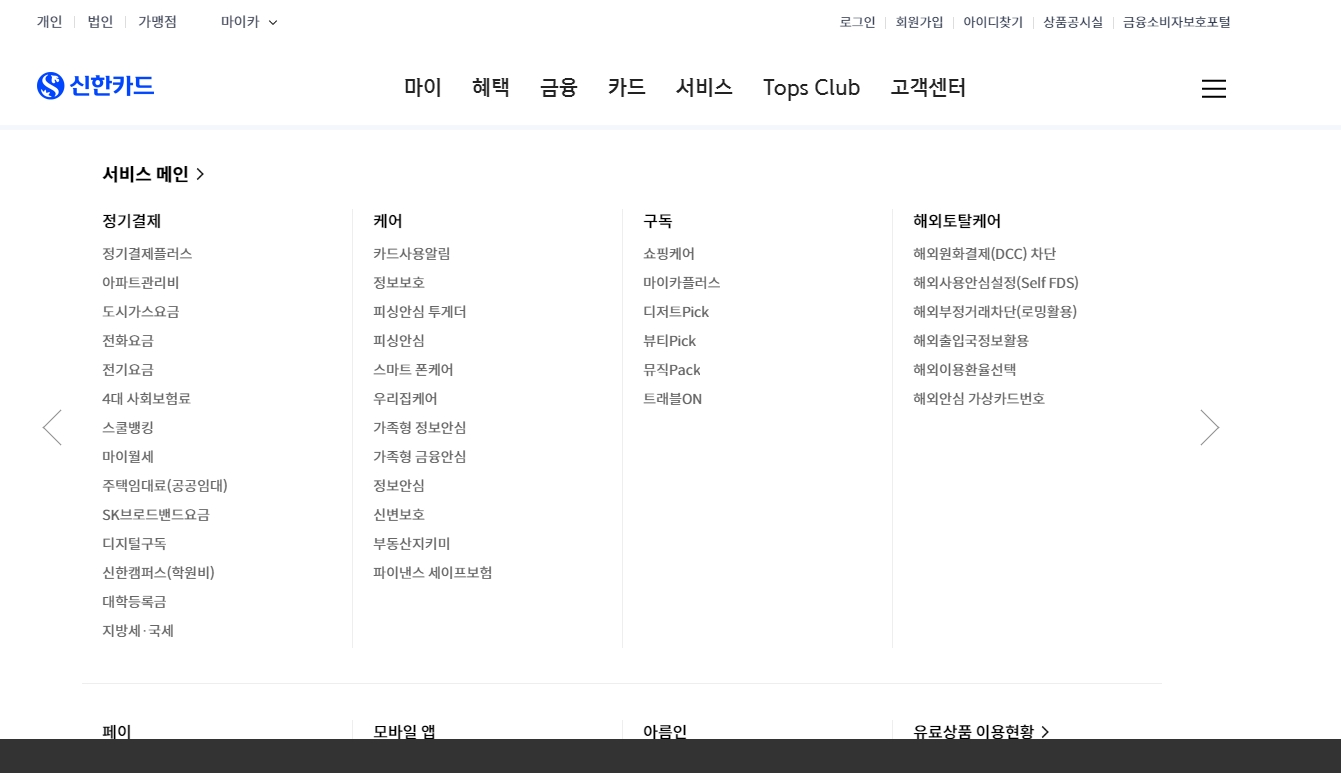The height and width of the screenshot is (773, 1341).
Task: Open 지방세·국세
Action: pyautogui.click(x=138, y=631)
